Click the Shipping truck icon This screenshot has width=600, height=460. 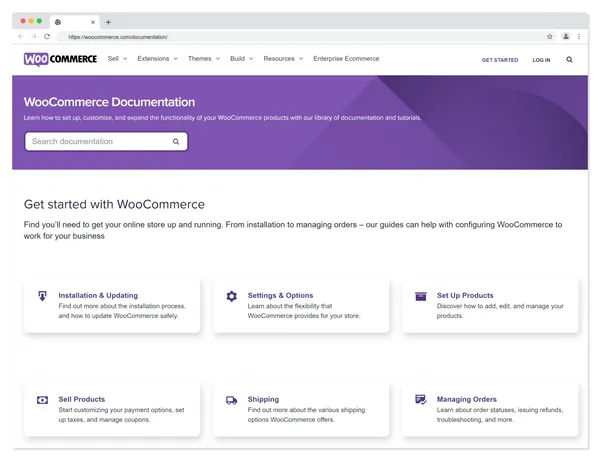point(232,400)
